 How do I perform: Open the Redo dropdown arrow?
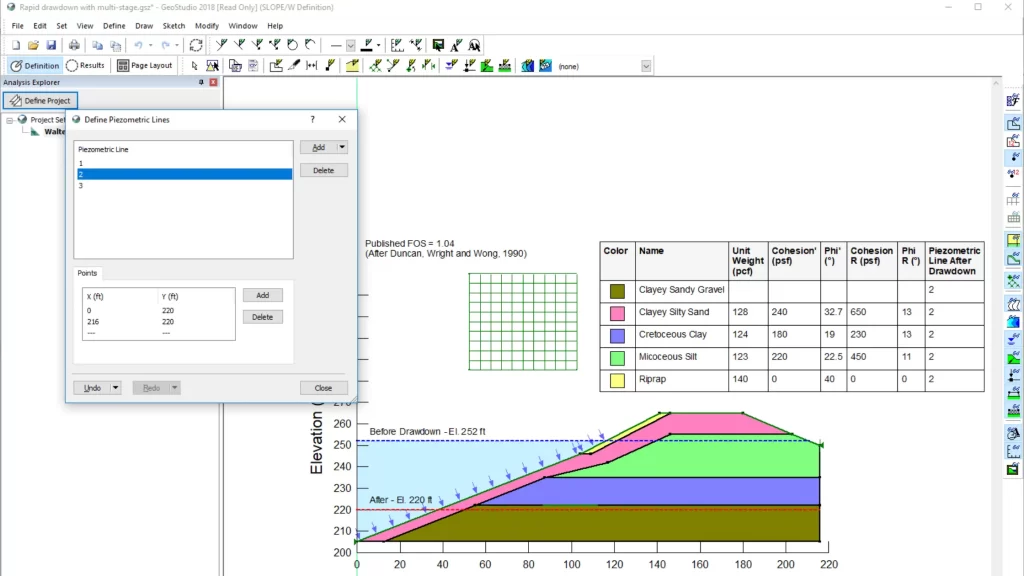pyautogui.click(x=174, y=388)
